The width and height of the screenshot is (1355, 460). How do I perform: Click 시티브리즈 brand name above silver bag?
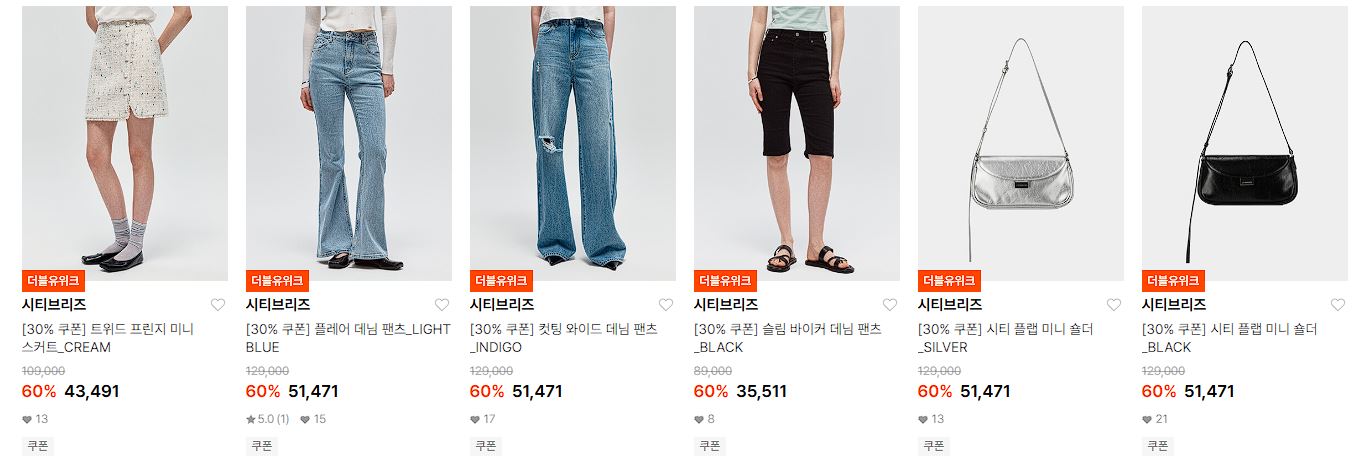[950, 305]
